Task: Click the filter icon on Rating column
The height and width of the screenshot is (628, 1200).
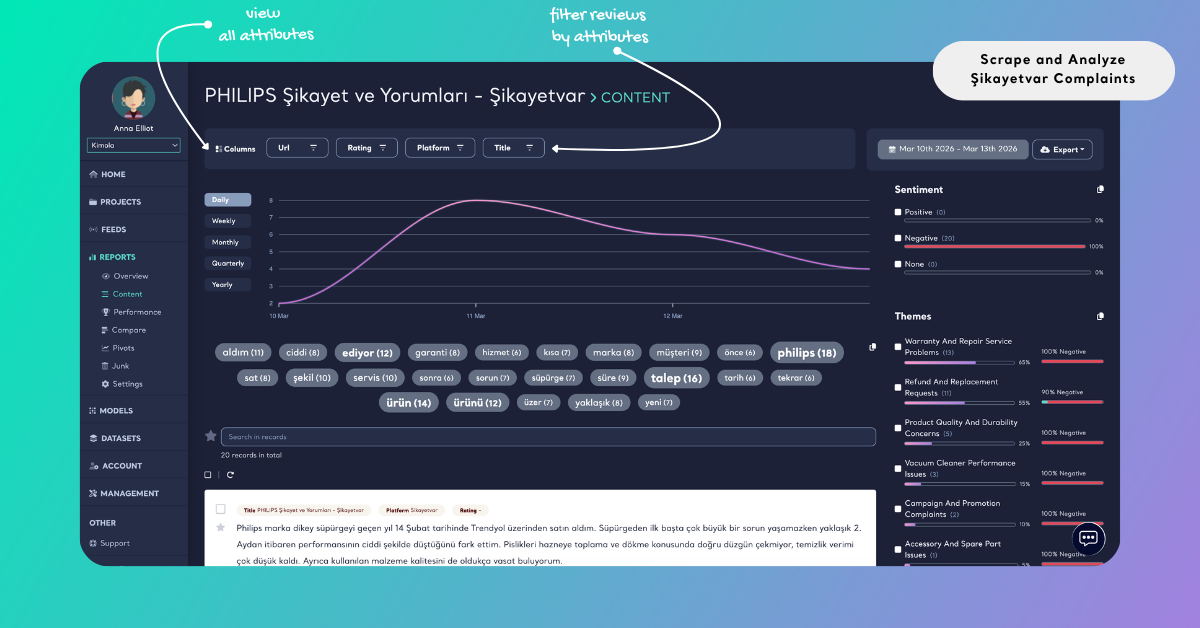Action: coord(382,148)
